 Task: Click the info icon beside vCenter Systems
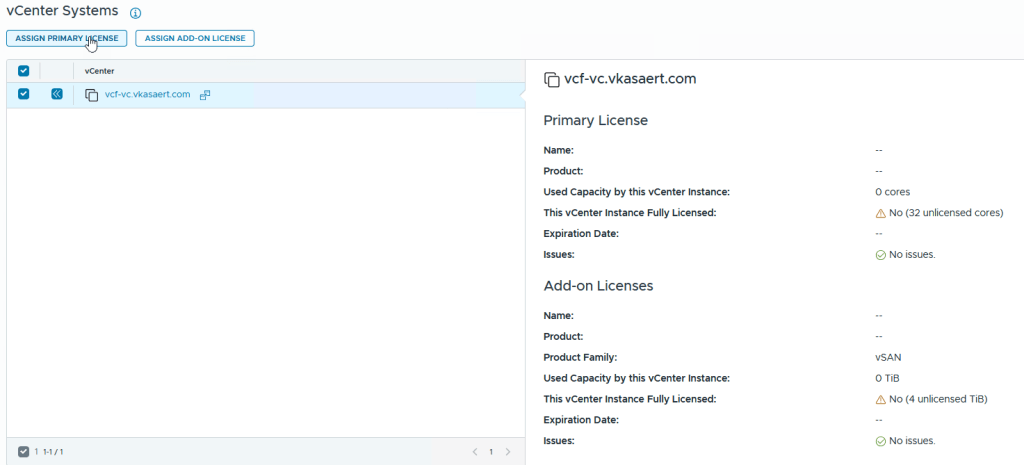[x=136, y=13]
